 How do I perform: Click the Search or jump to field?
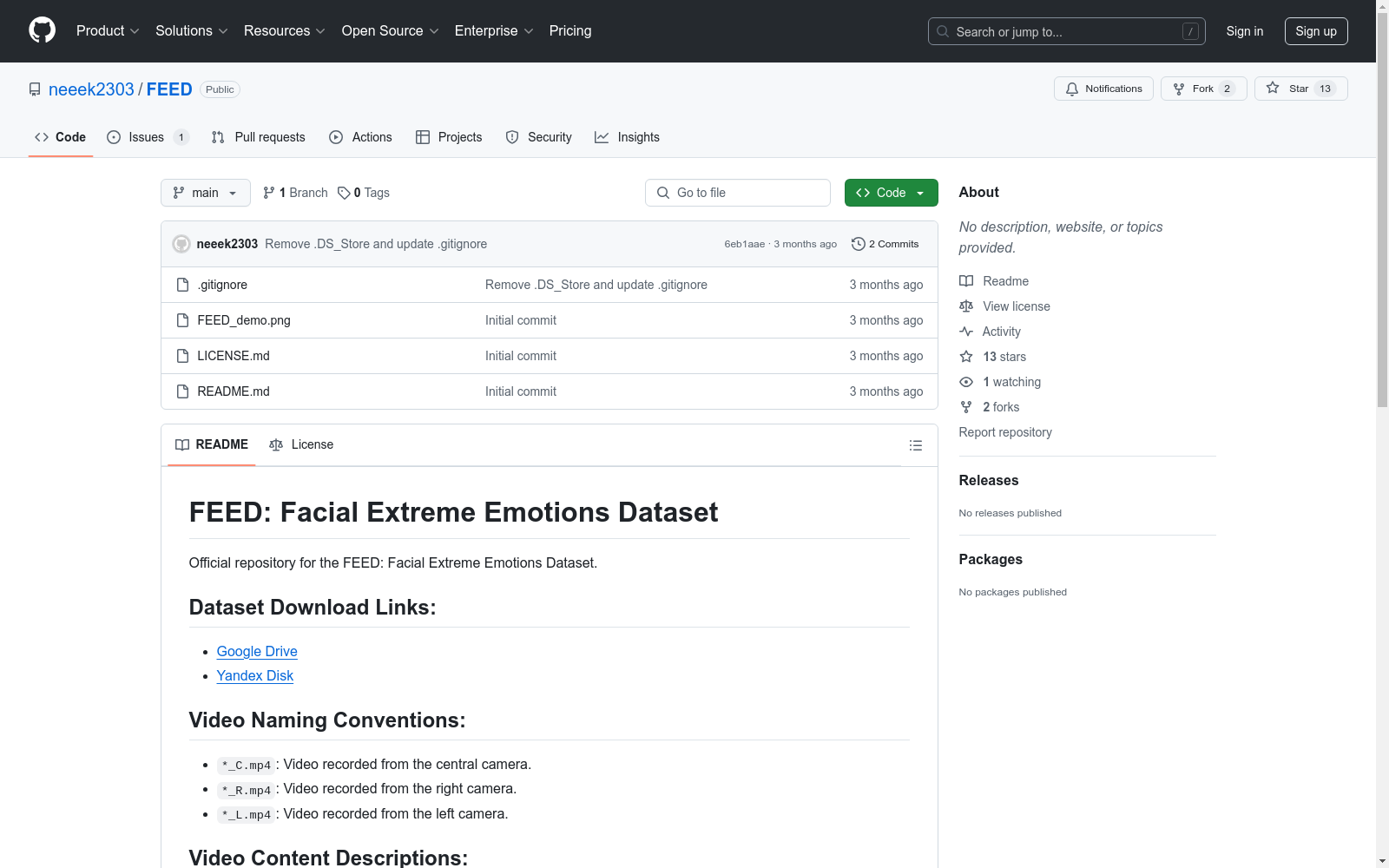click(1067, 31)
